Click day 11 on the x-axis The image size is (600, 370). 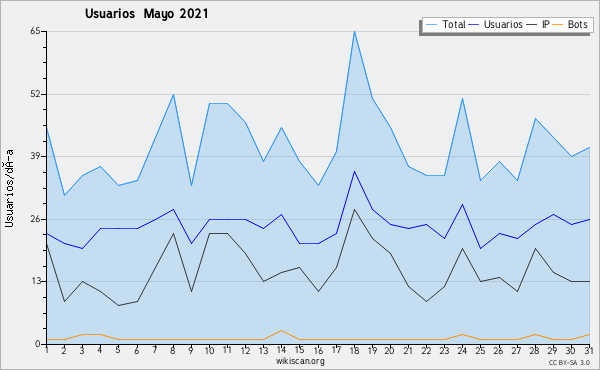227,350
